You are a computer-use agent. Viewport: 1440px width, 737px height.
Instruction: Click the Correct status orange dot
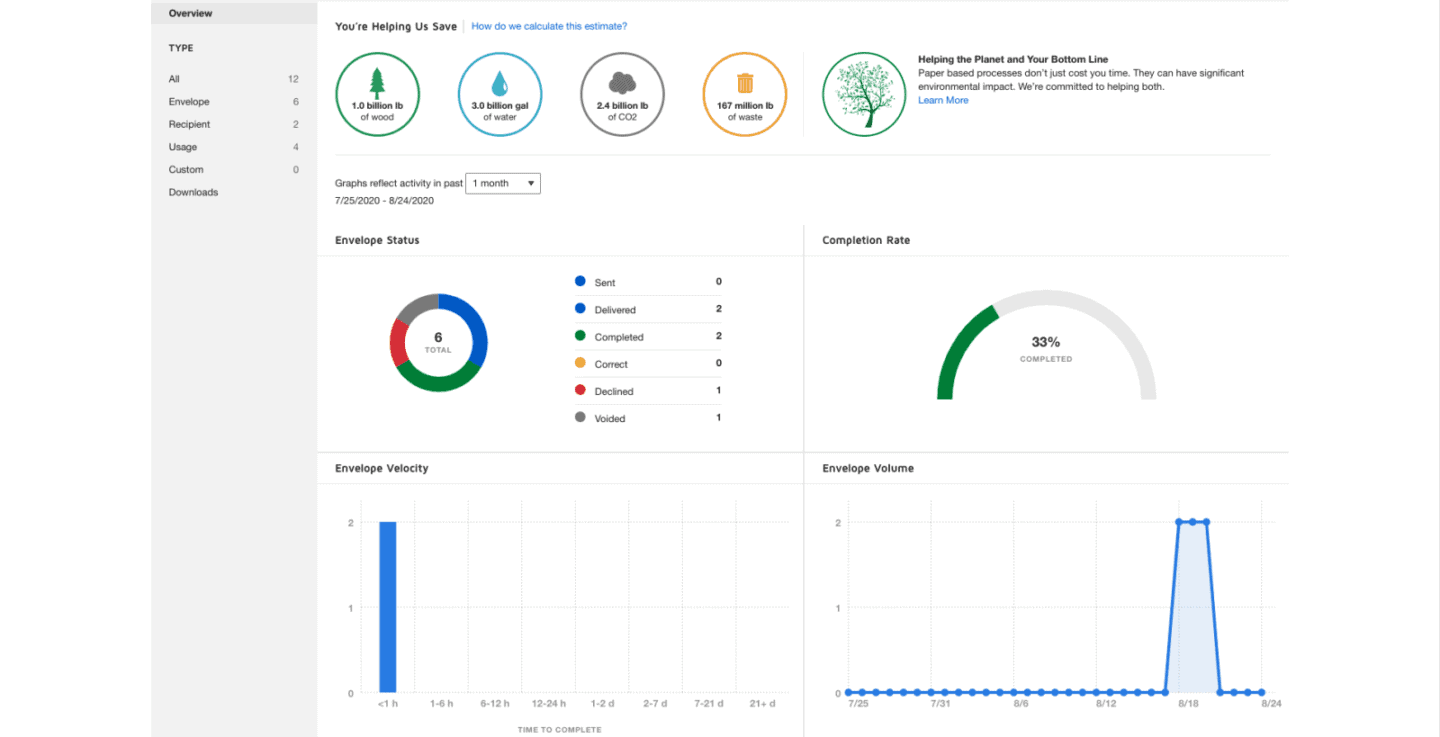[x=580, y=363]
